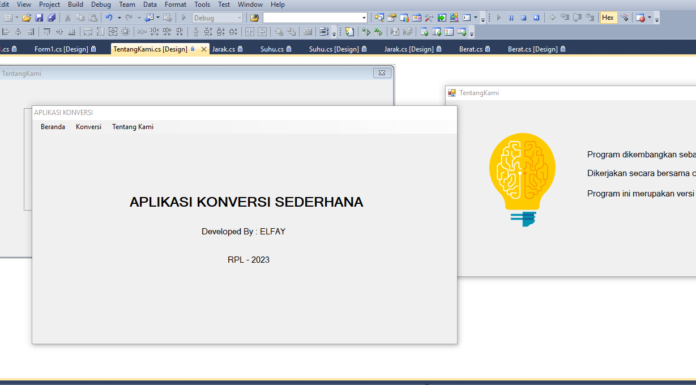Select the 'Dikerjakan secara bersama' label
Screen dimensions: 696x385
pos(641,174)
